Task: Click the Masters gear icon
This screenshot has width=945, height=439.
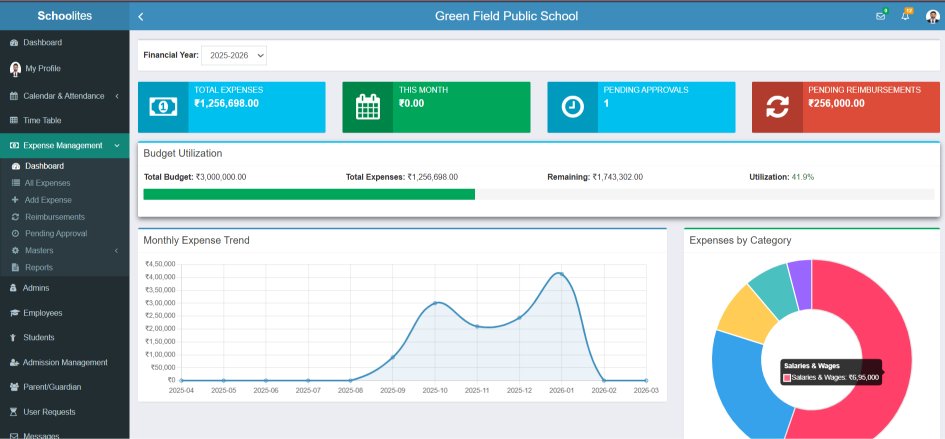Action: (x=16, y=250)
